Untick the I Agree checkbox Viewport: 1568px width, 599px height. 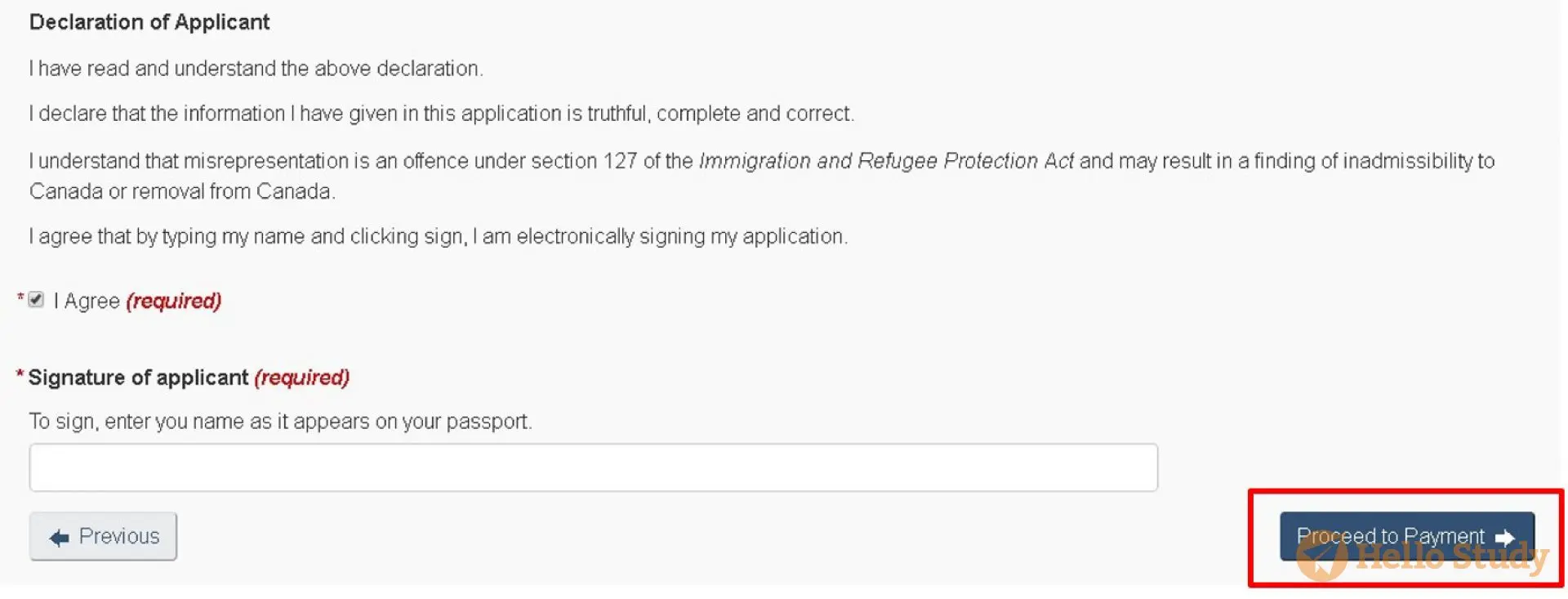tap(36, 299)
